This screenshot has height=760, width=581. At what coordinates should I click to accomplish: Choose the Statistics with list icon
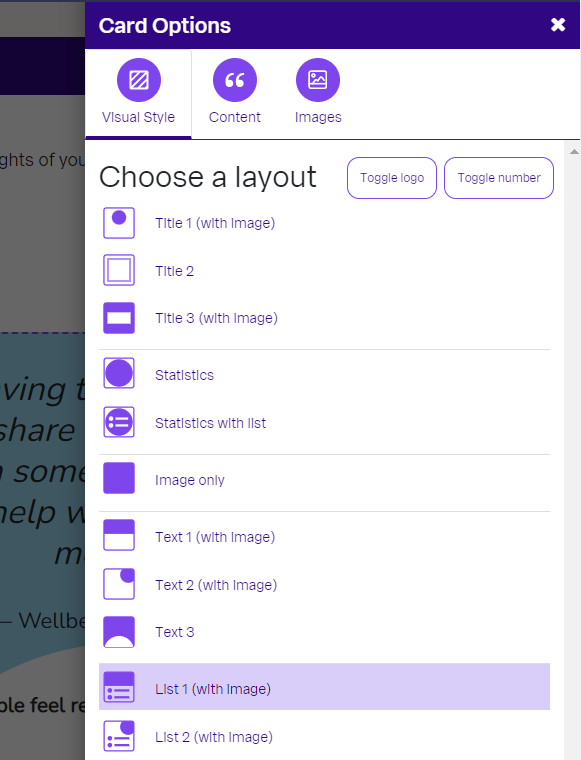tap(119, 422)
